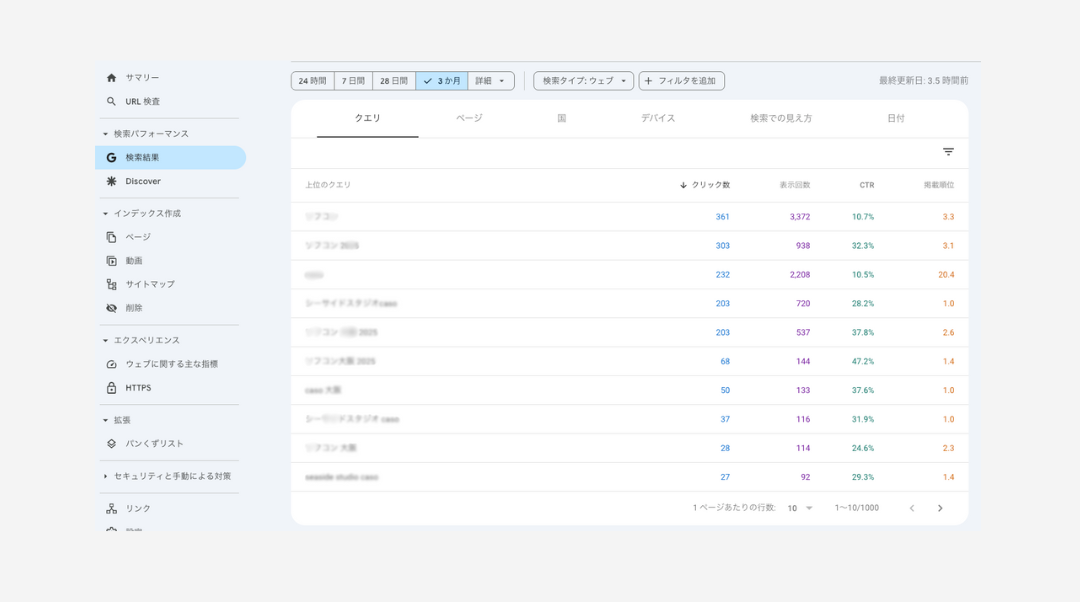Click the CTR value 32.3%
Viewport: 1080px width, 602px height.
[x=863, y=246]
